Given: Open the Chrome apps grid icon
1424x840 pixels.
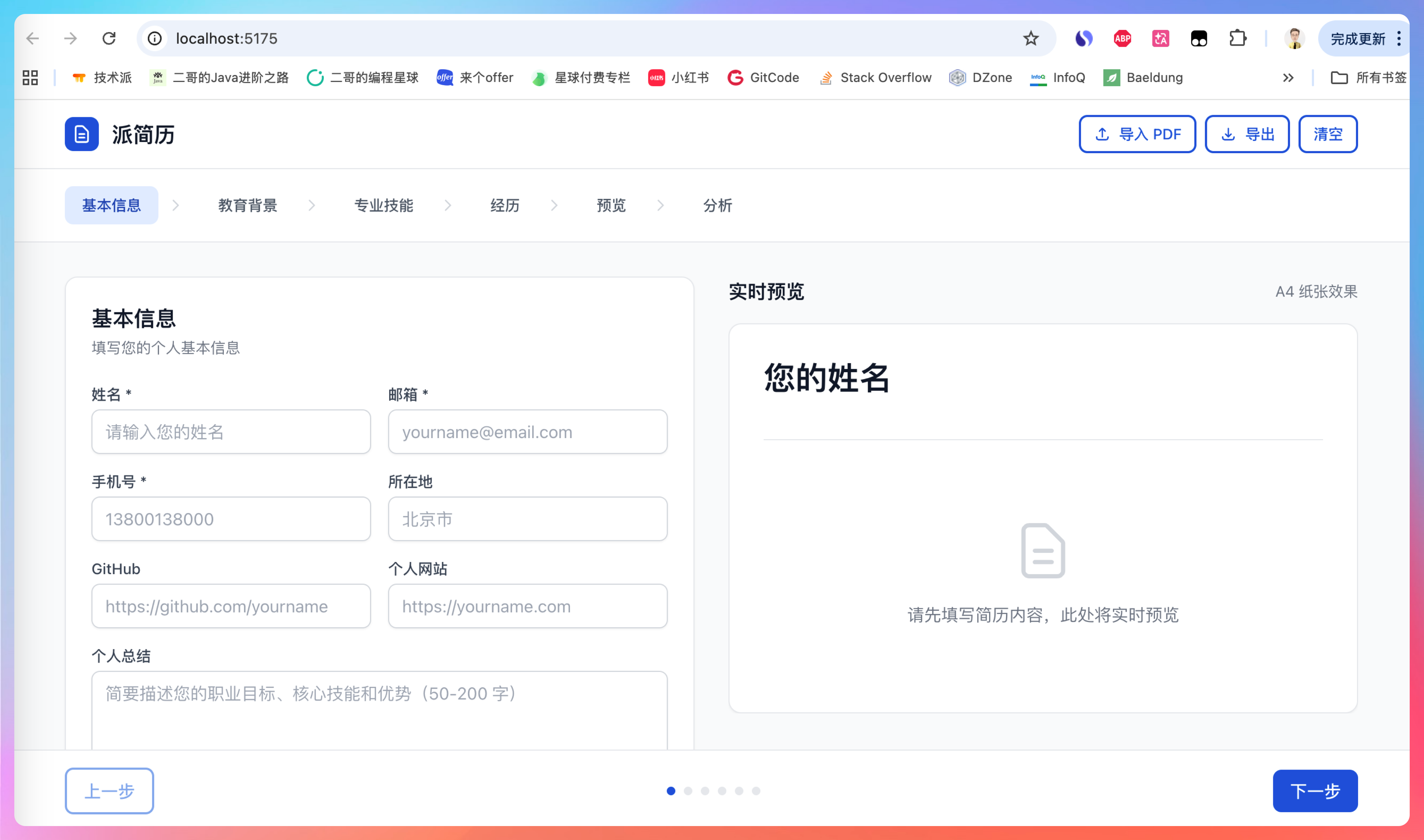Looking at the screenshot, I should coord(30,77).
